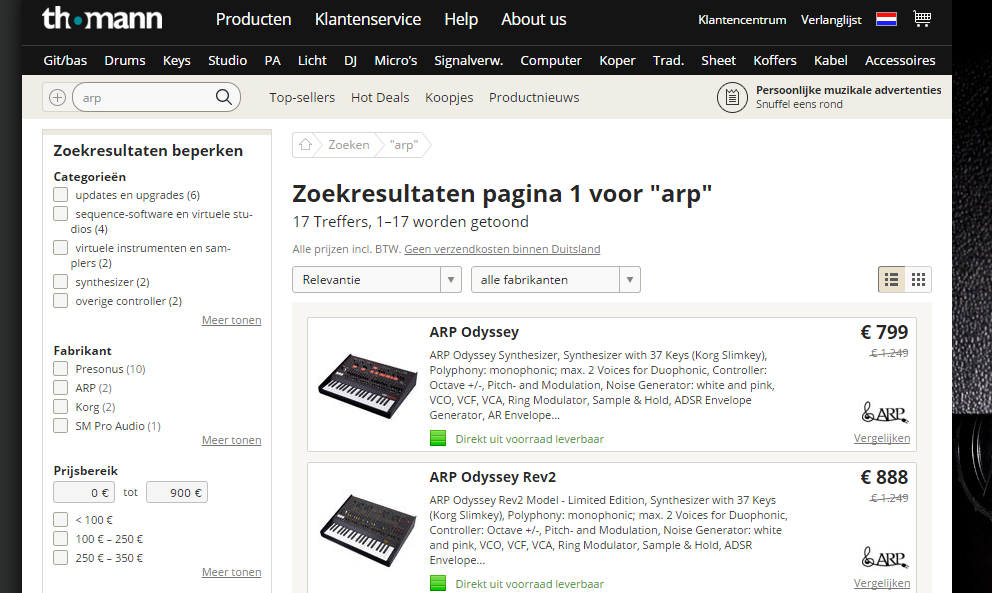Check 'synthesizer (2)' category

coord(61,281)
